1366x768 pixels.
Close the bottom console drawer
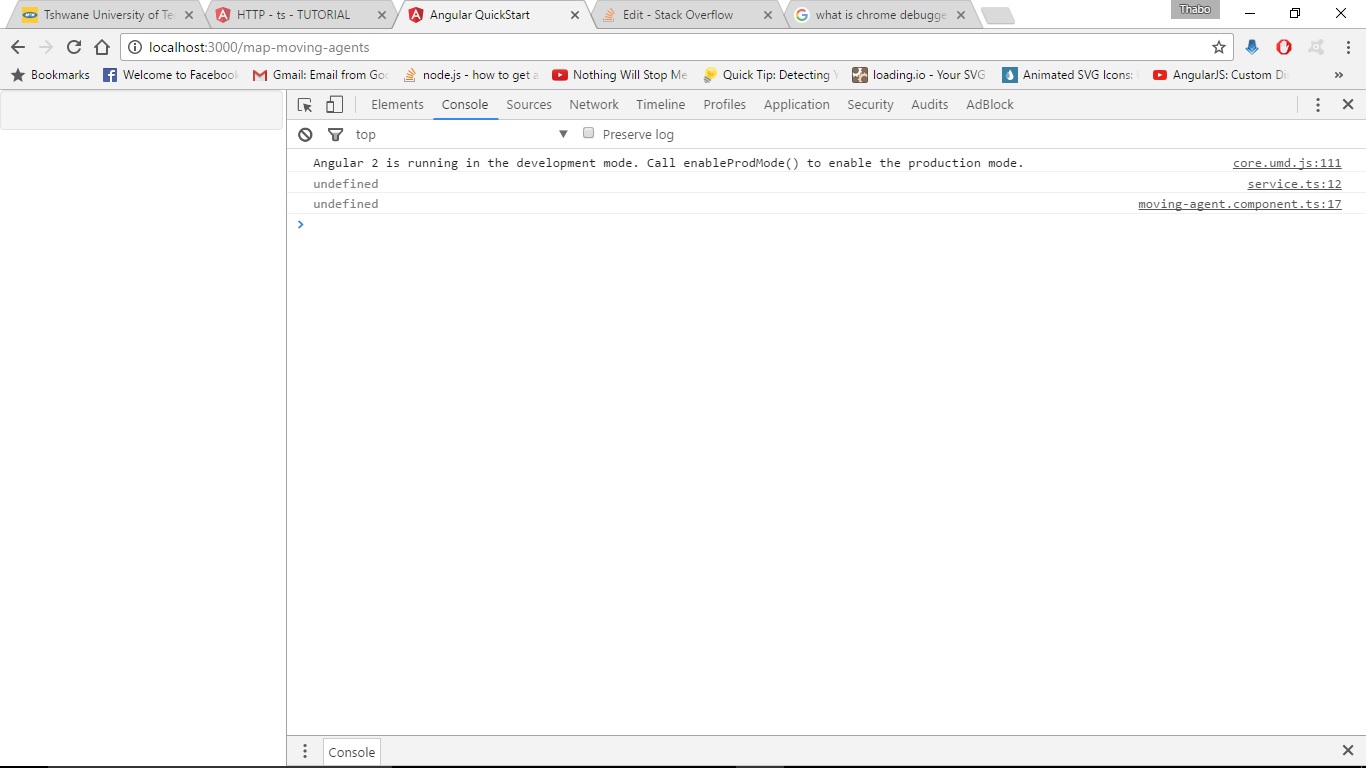pyautogui.click(x=1348, y=751)
